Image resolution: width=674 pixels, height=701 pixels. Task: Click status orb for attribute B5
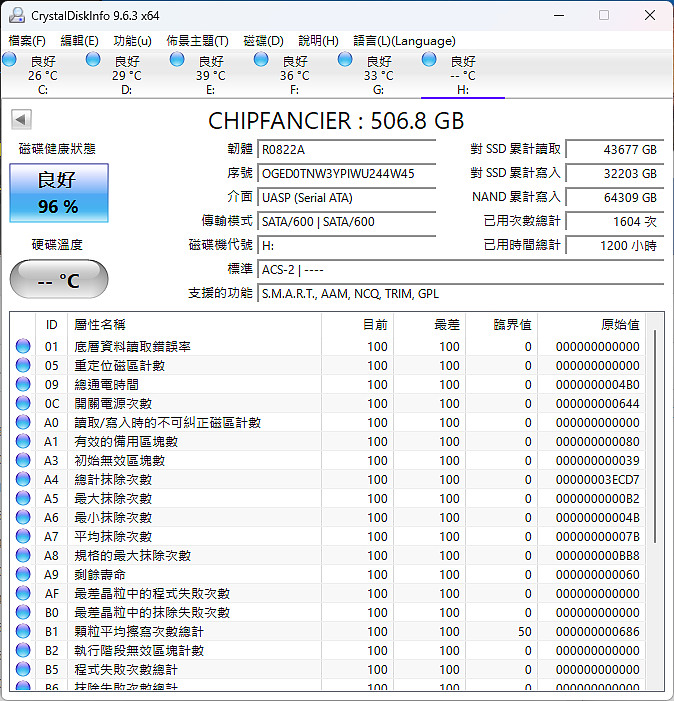pyautogui.click(x=23, y=669)
